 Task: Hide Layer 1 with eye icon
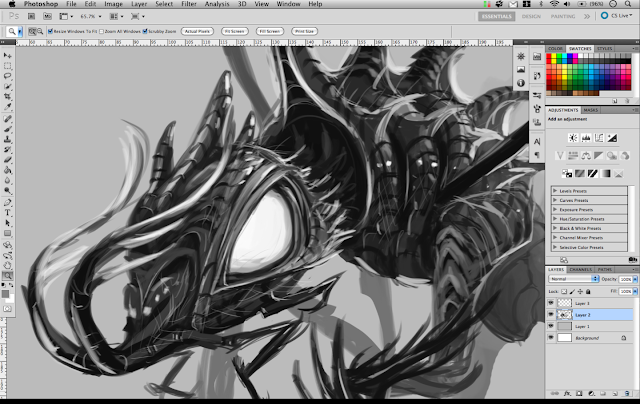[551, 326]
